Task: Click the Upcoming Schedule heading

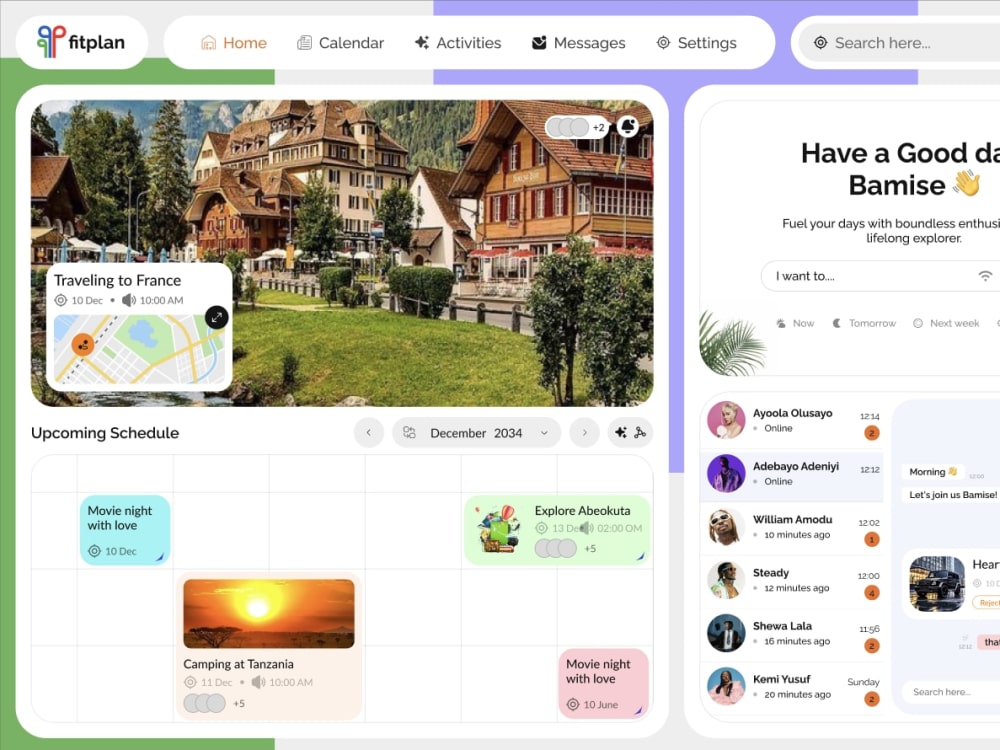Action: pyautogui.click(x=105, y=433)
